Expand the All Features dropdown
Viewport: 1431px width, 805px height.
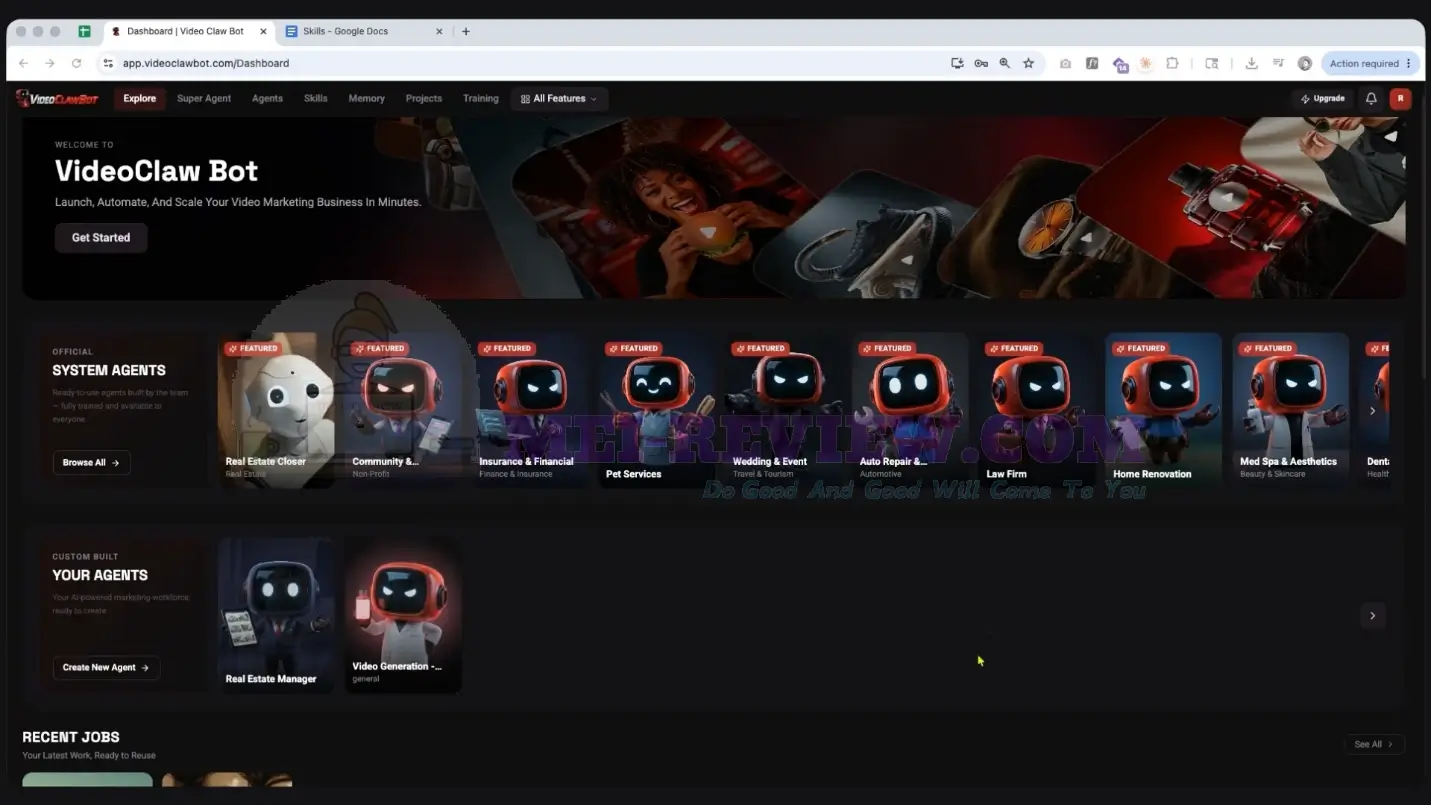click(x=559, y=98)
